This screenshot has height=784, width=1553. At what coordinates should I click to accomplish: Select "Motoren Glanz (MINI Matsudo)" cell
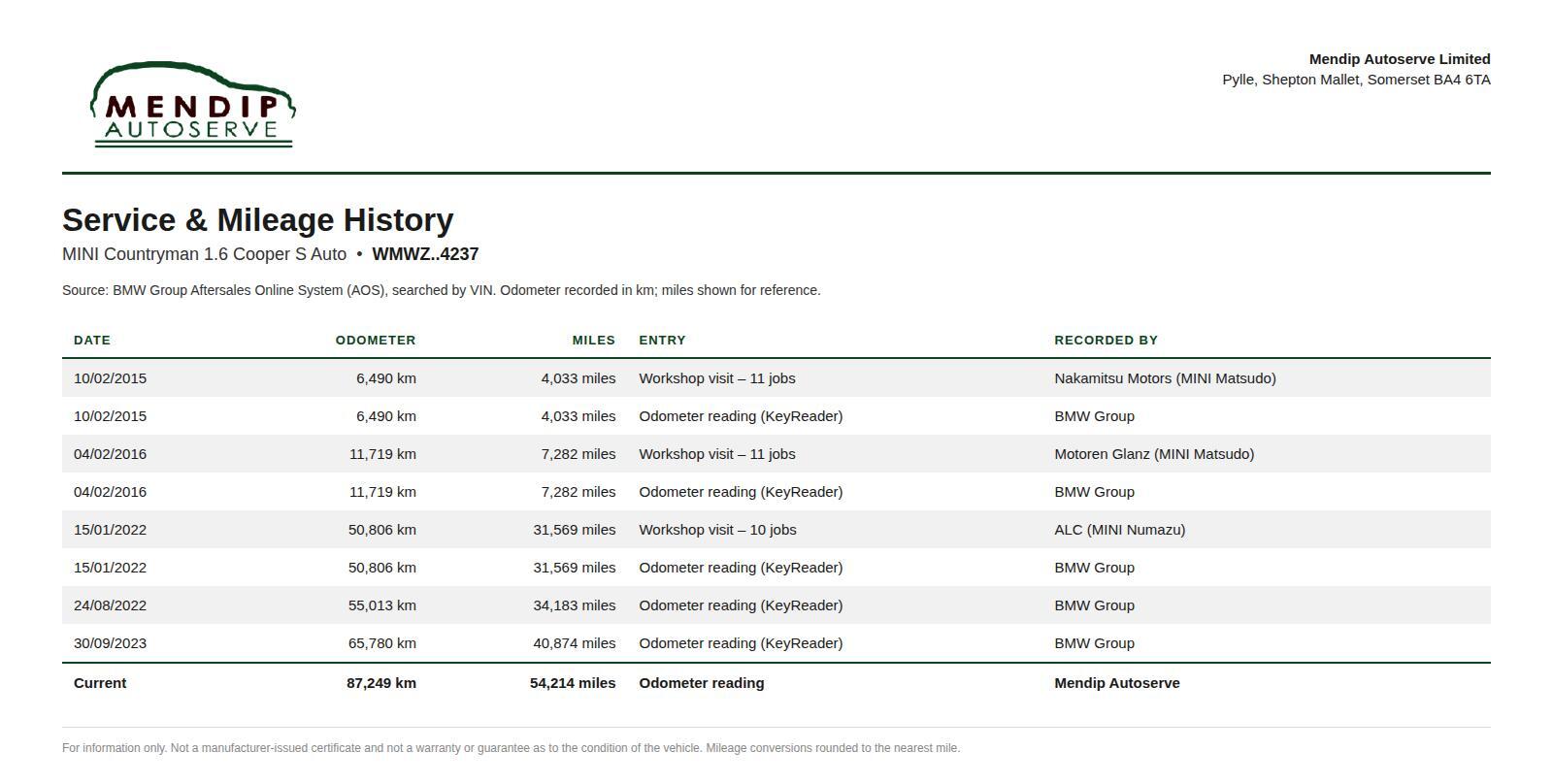click(1154, 454)
